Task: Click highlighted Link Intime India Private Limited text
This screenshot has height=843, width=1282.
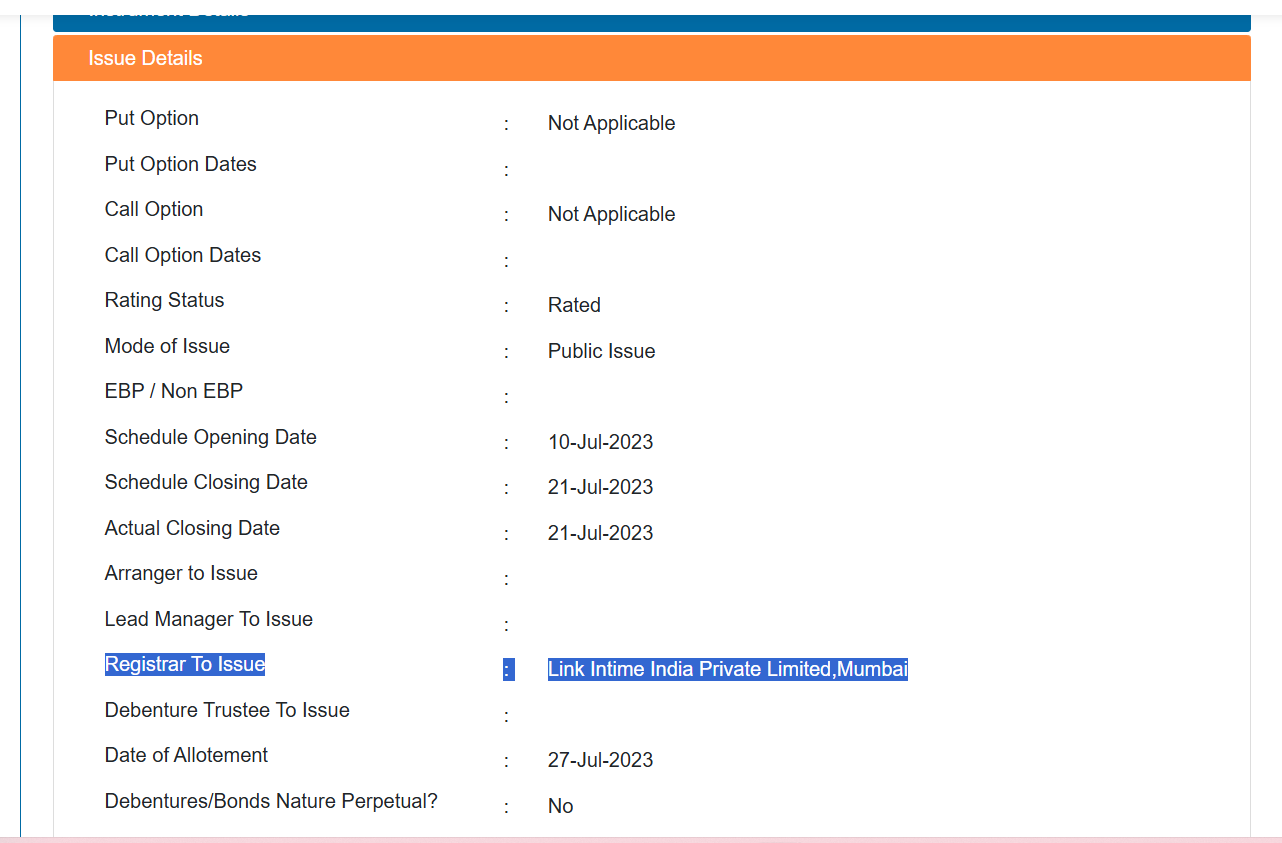Action: coord(690,669)
